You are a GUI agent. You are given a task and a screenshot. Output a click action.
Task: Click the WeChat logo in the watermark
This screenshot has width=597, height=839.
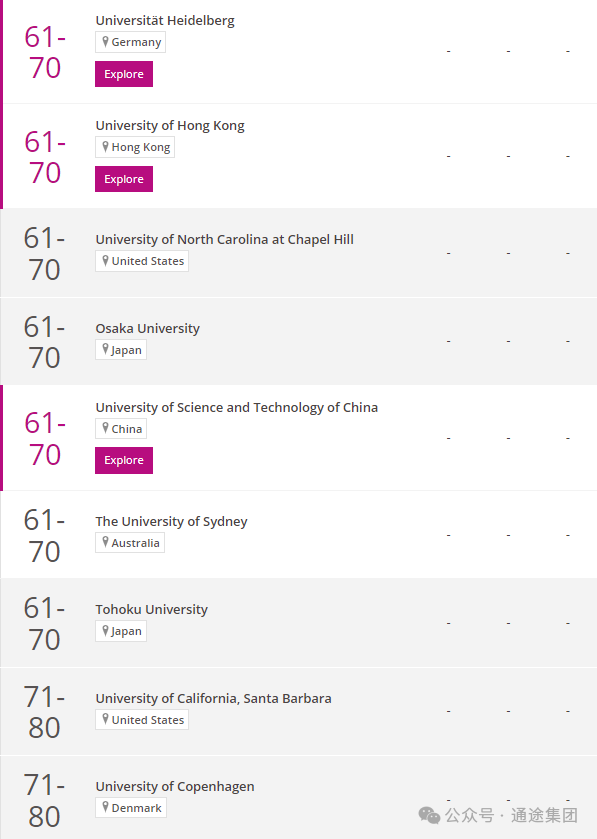(x=429, y=815)
